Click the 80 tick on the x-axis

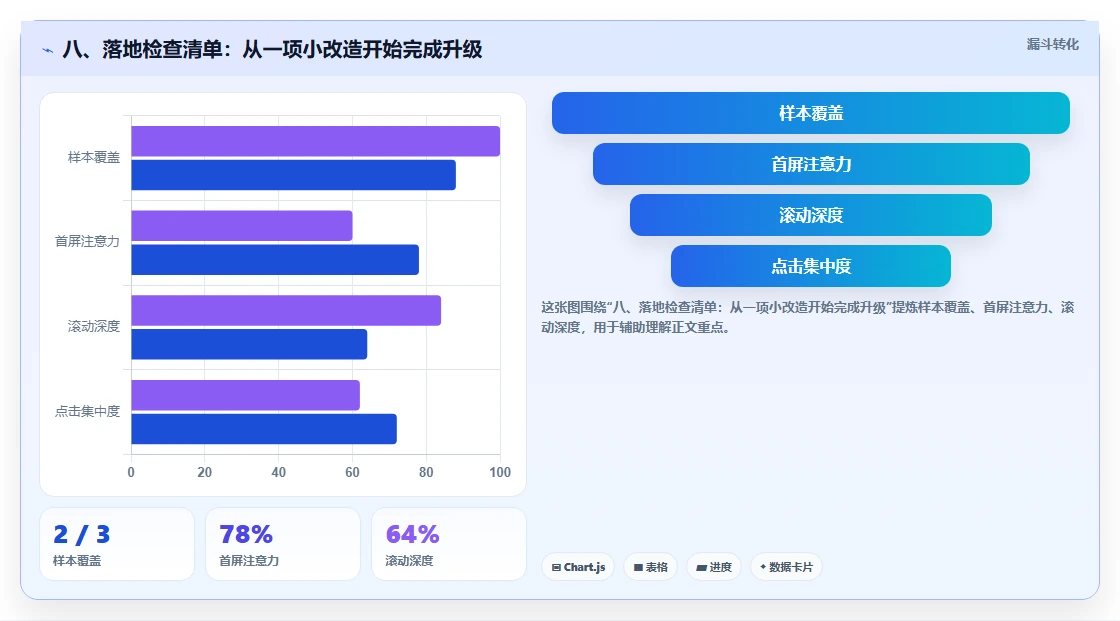point(426,472)
